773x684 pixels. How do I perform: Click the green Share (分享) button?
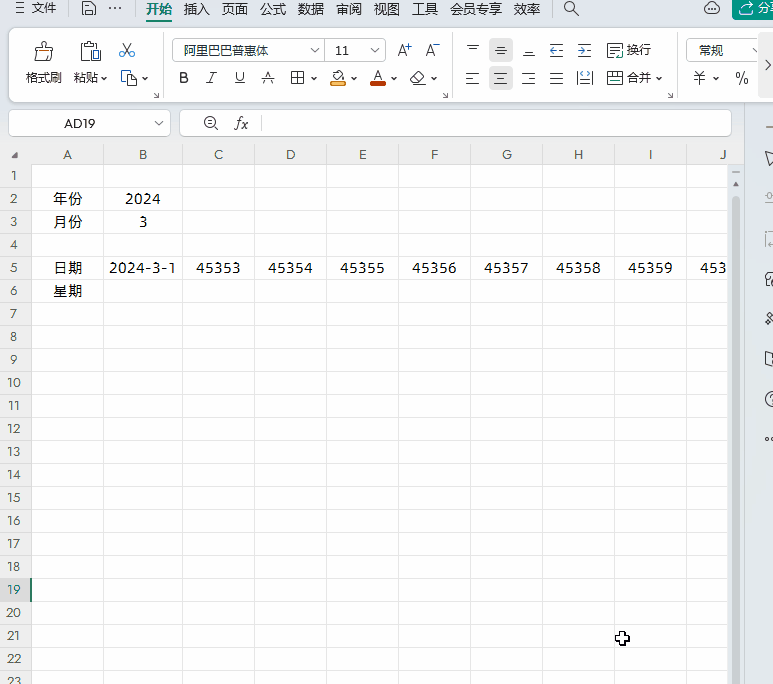tap(752, 9)
